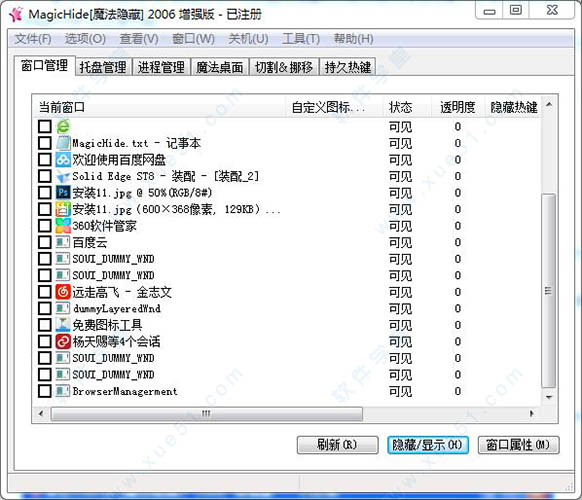Click the vertical scrollbar down arrow
Viewport: 582px width, 500px height.
click(x=549, y=397)
